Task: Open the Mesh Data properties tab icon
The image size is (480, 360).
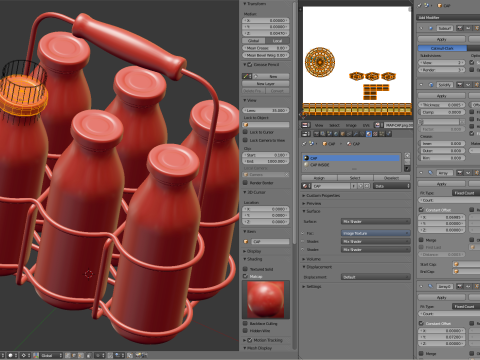Action: 362,134
